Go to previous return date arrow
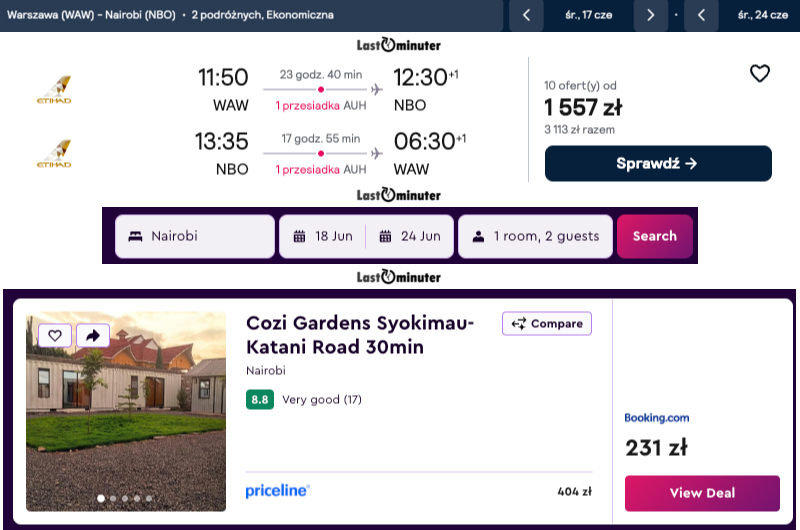 (702, 15)
